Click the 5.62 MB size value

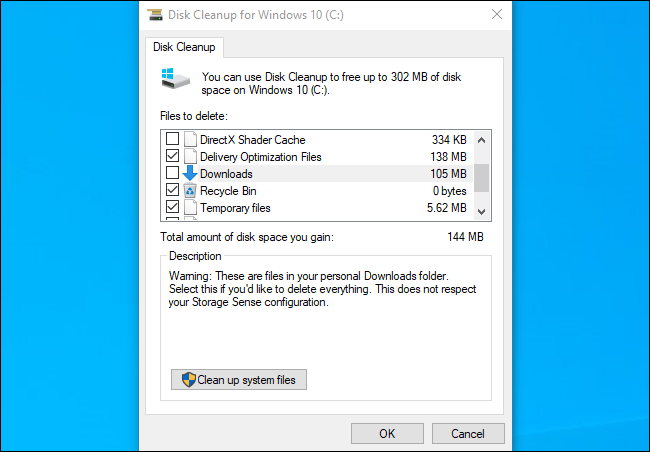[x=446, y=208]
